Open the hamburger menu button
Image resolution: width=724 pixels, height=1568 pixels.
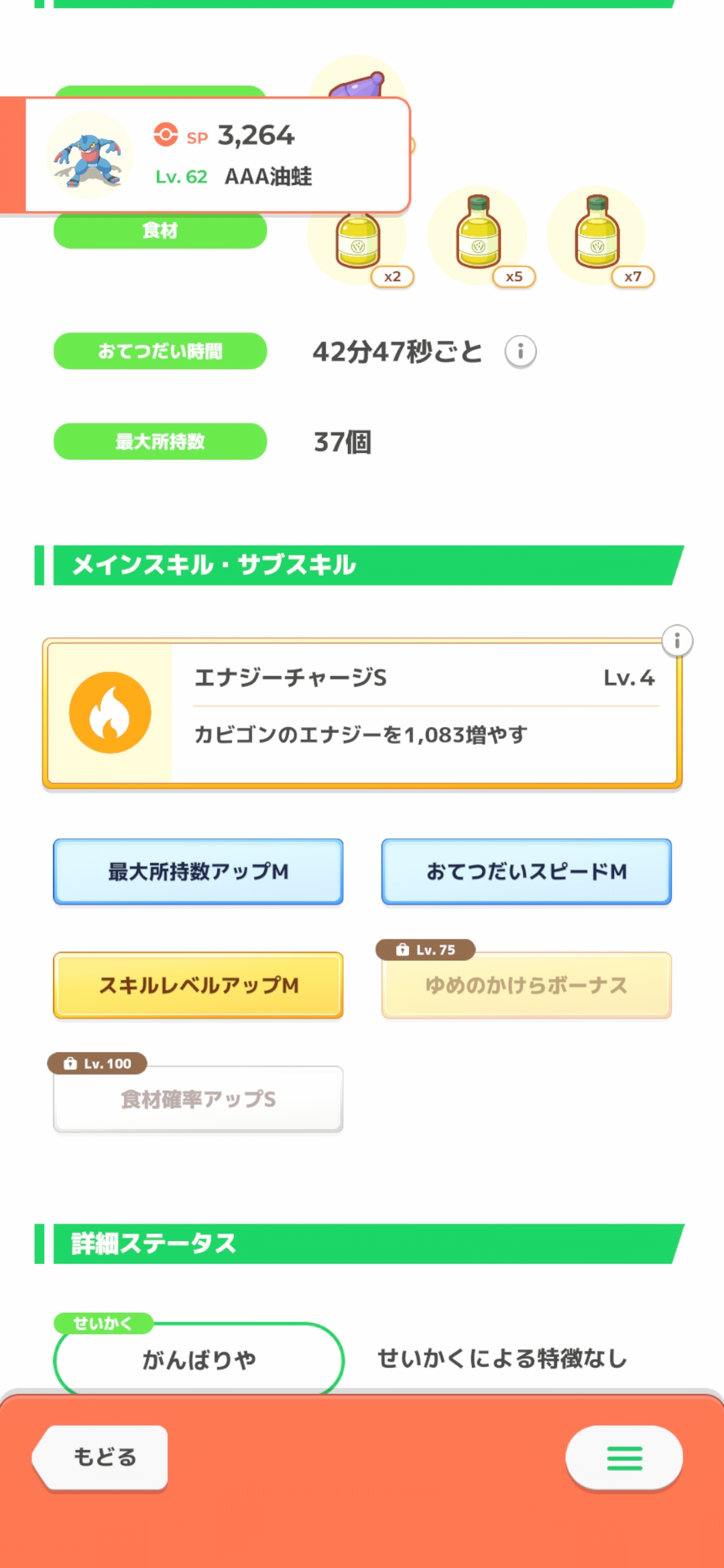(x=624, y=1458)
